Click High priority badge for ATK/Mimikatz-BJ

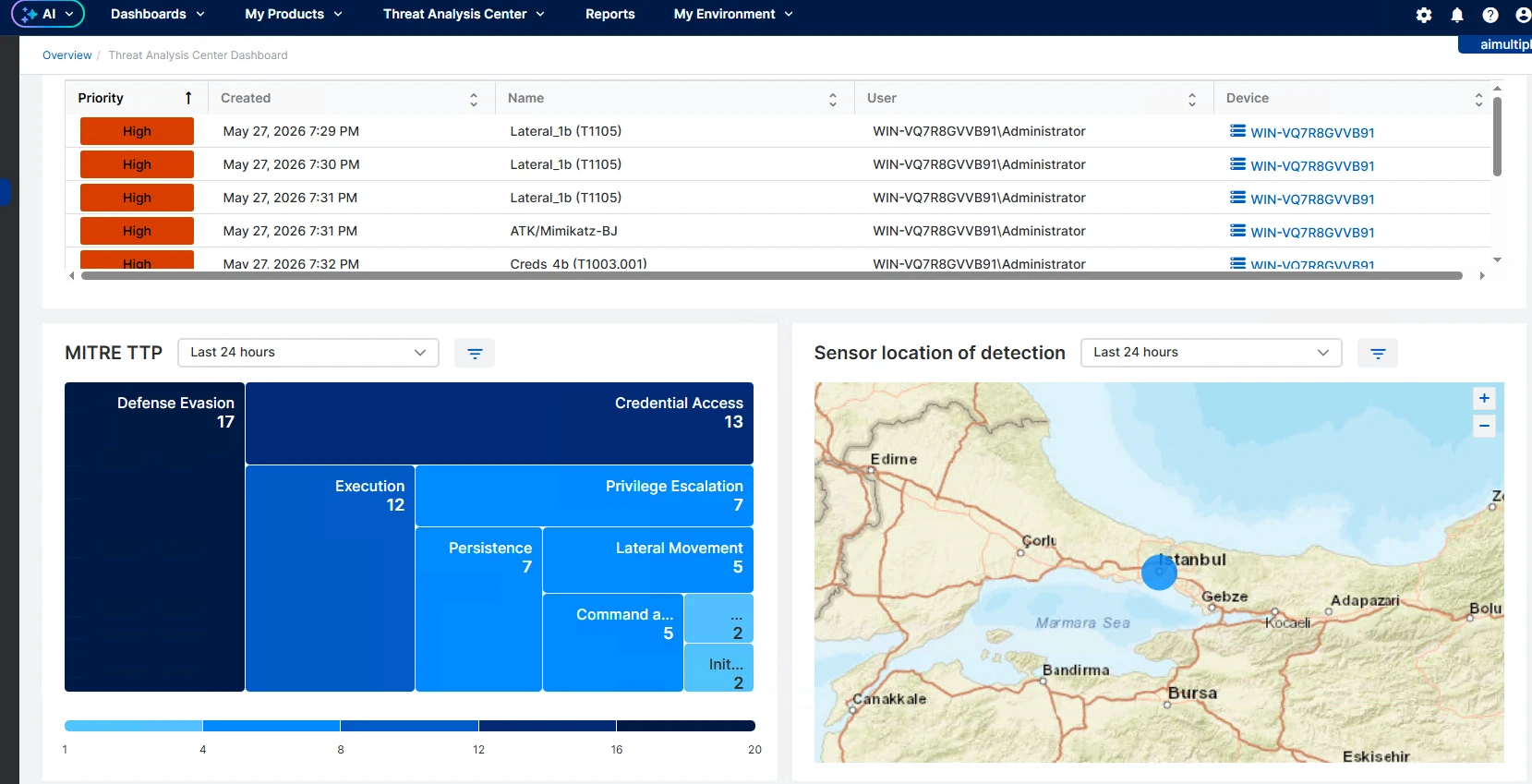(x=137, y=231)
